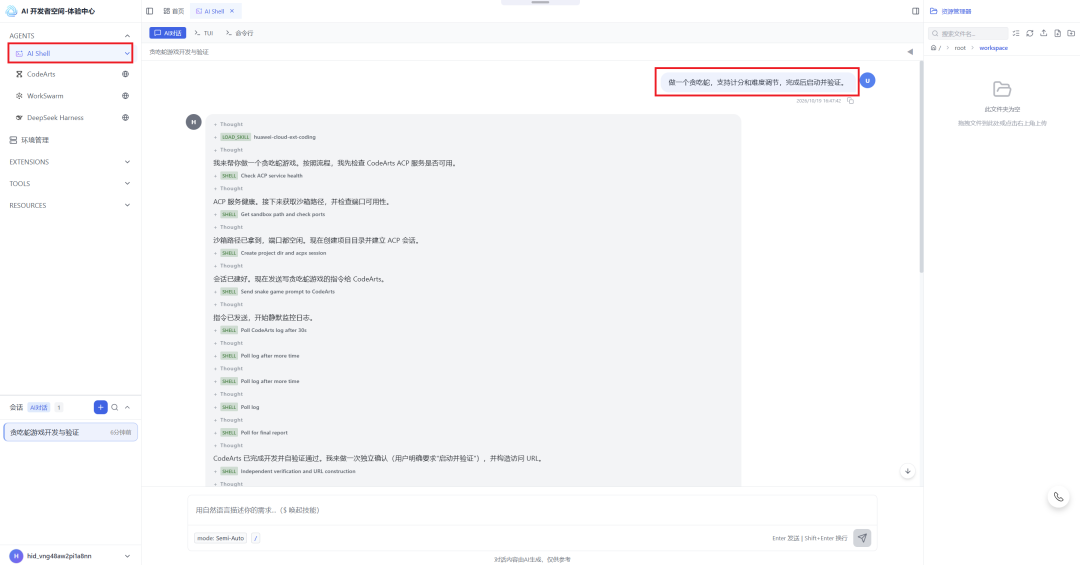Refresh the file explorer

click(x=1030, y=33)
